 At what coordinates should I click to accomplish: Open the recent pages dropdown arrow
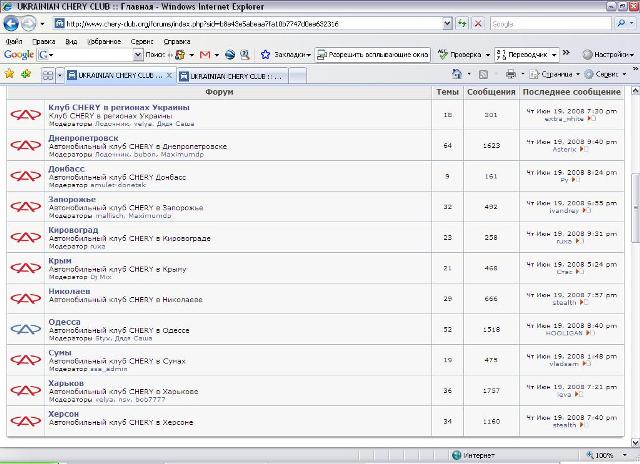42,24
